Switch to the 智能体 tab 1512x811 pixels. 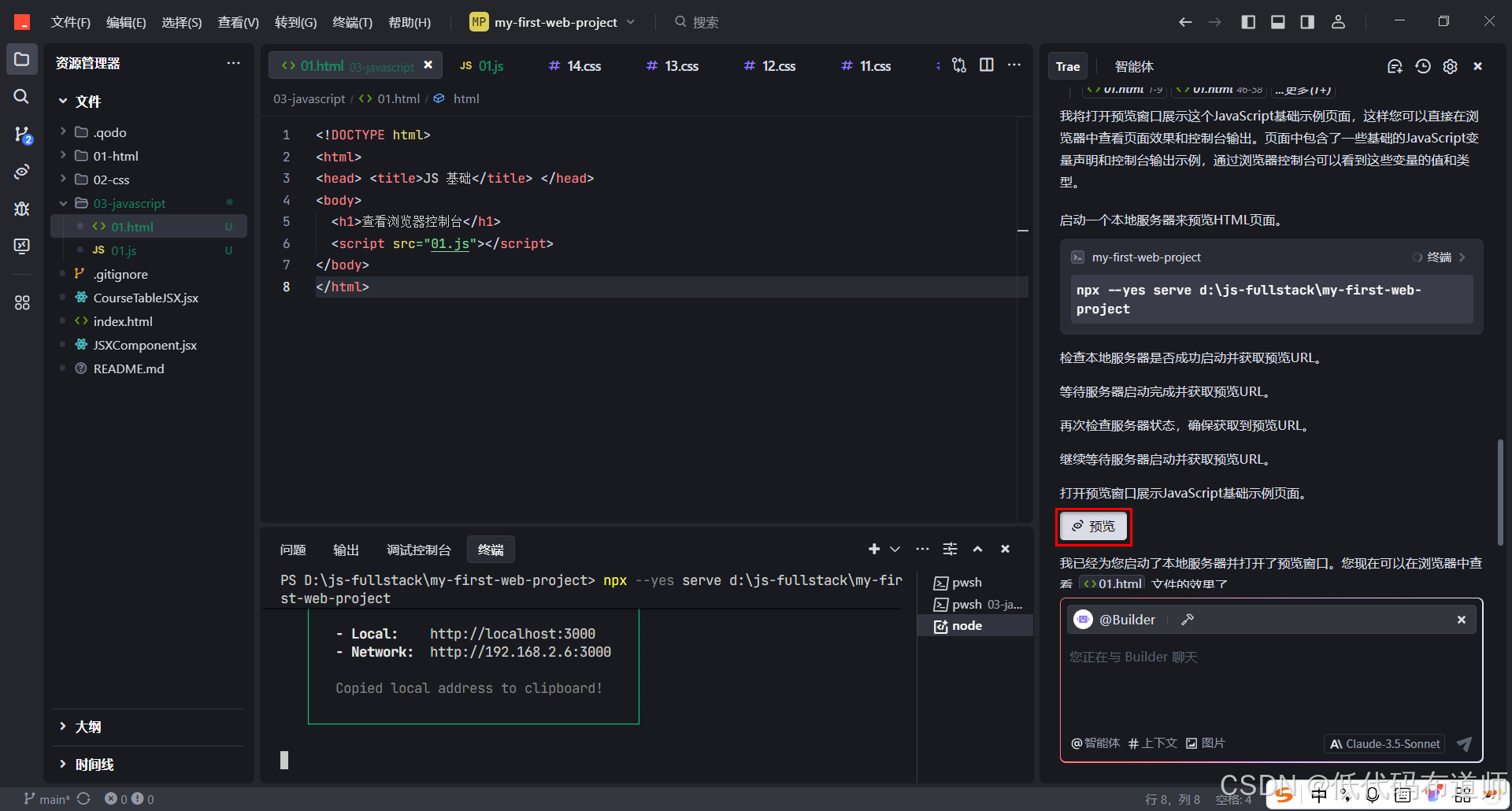tap(1134, 67)
